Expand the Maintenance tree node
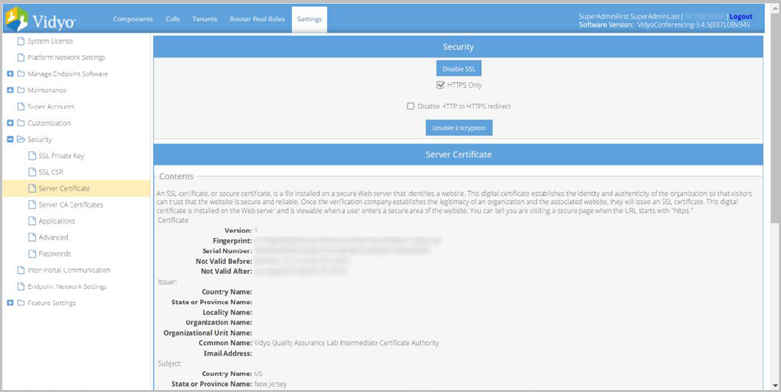Viewport: 781px width, 392px height. click(x=10, y=90)
